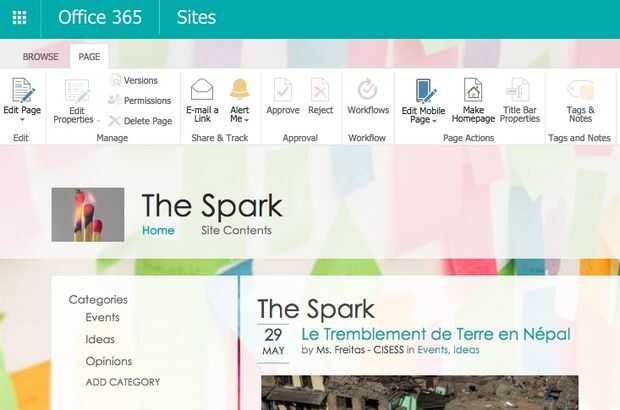Click the Edit Mobile Page icon
Screen dimensions: 620x410
424,91
